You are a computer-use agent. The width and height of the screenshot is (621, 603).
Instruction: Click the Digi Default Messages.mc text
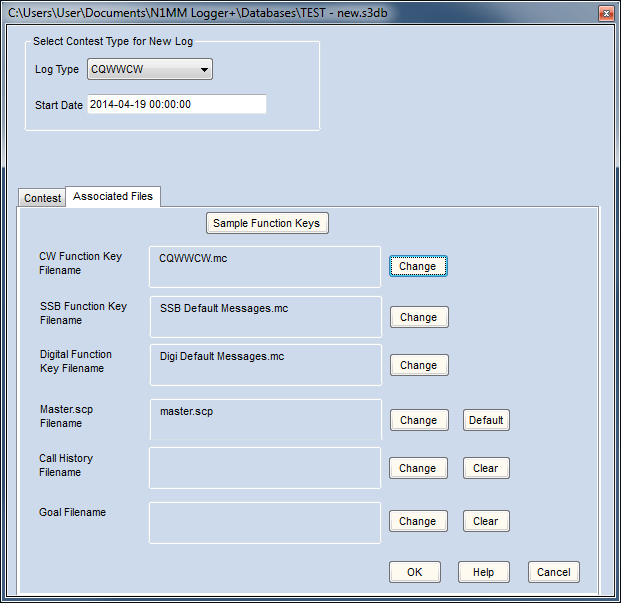click(222, 356)
